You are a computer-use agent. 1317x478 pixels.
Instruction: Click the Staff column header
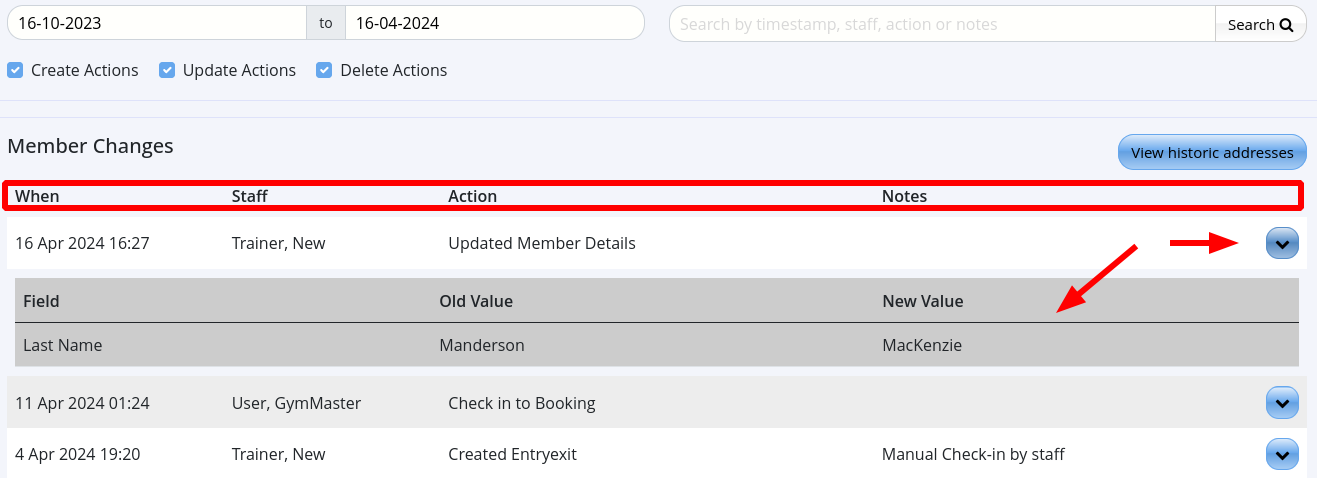tap(249, 196)
